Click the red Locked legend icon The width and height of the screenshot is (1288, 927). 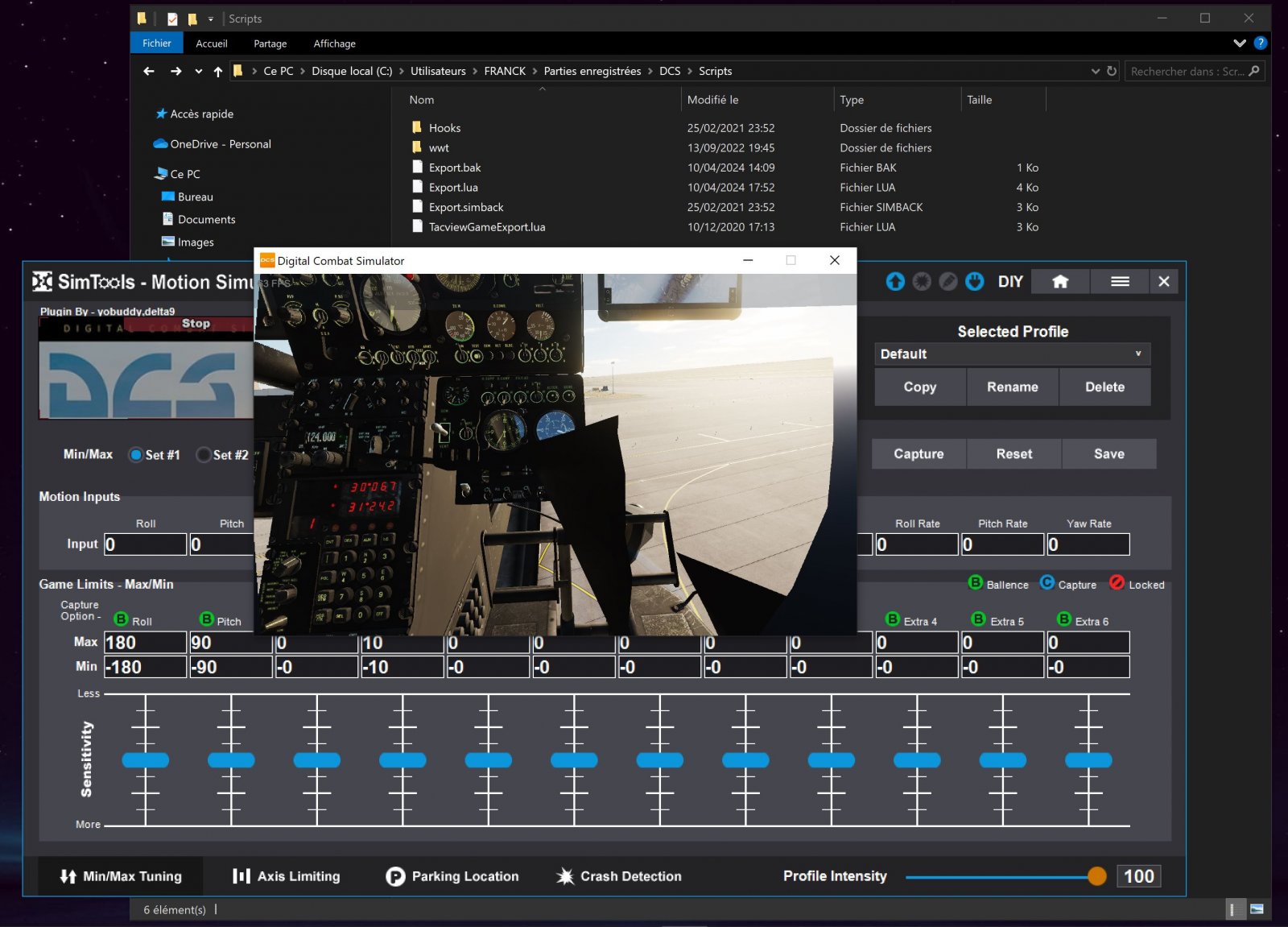coord(1117,582)
